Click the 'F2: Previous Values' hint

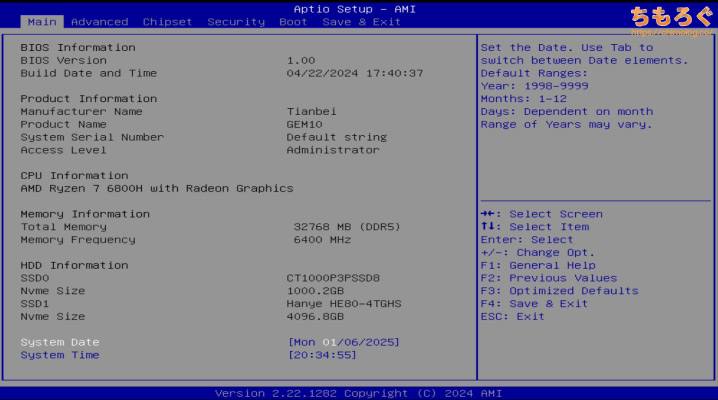click(x=549, y=278)
